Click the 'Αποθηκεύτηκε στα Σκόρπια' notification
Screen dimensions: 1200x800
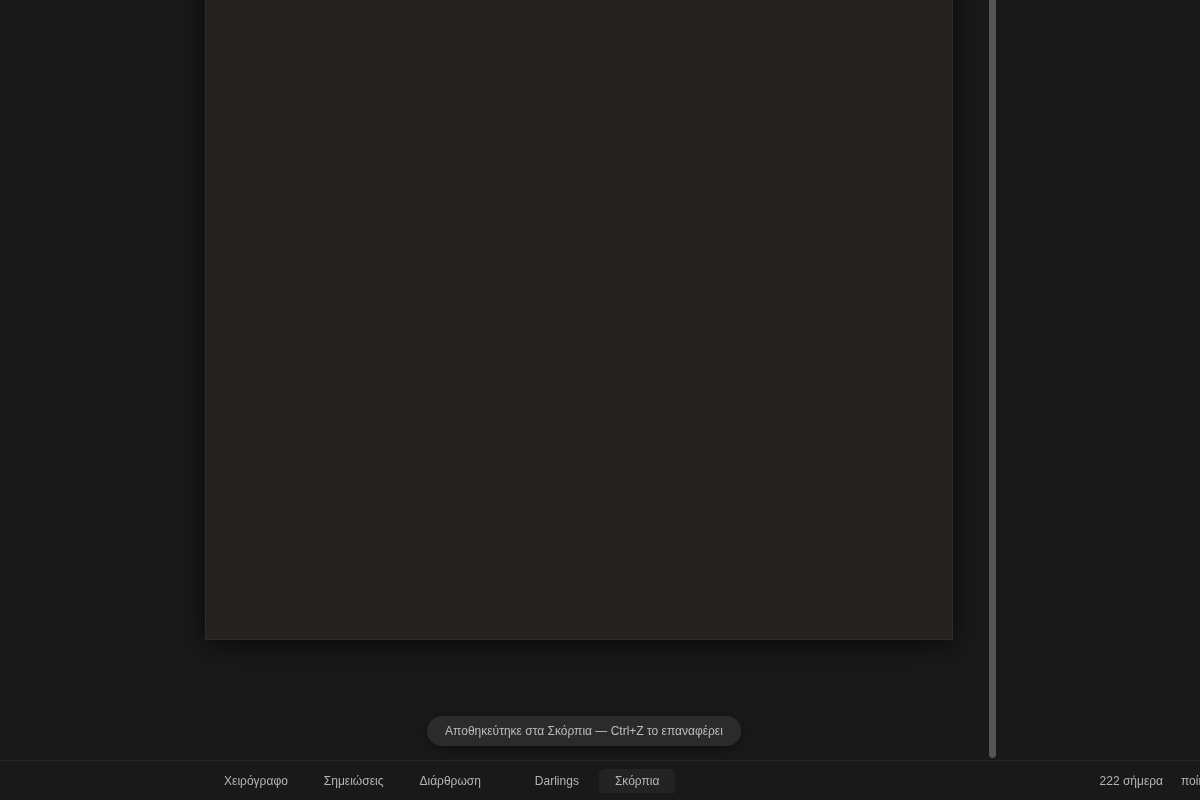pyautogui.click(x=584, y=731)
